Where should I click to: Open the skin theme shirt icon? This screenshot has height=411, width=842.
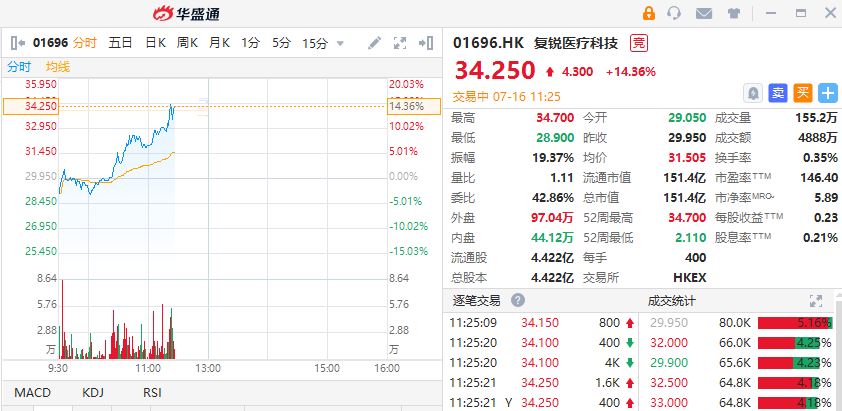pyautogui.click(x=734, y=13)
